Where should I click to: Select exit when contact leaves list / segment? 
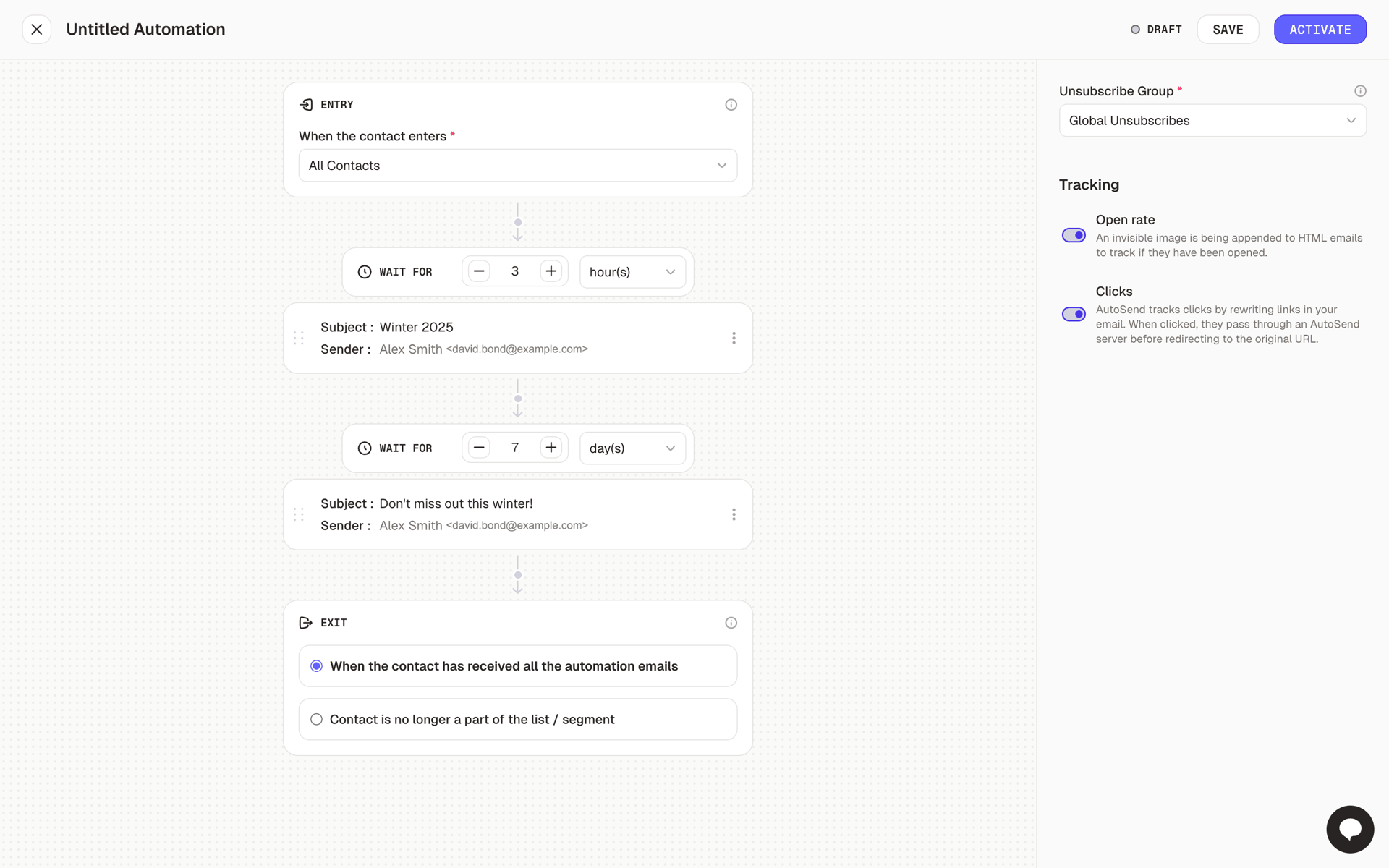click(518, 720)
